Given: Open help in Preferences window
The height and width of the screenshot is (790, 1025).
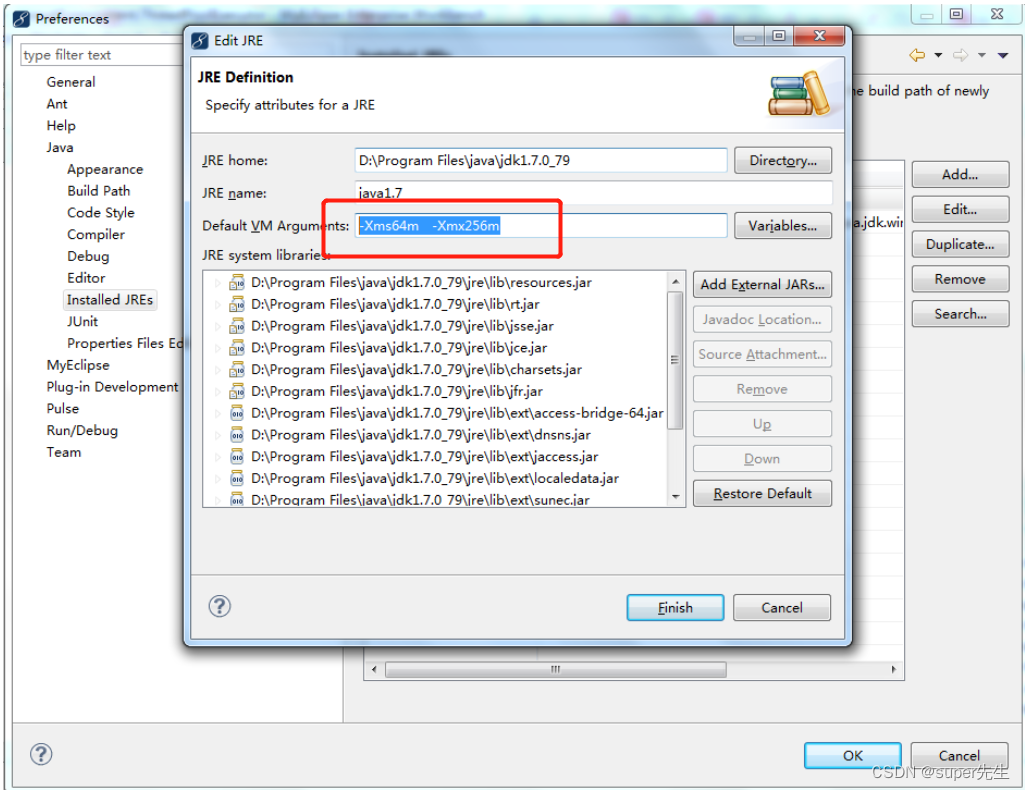Looking at the screenshot, I should (x=41, y=754).
